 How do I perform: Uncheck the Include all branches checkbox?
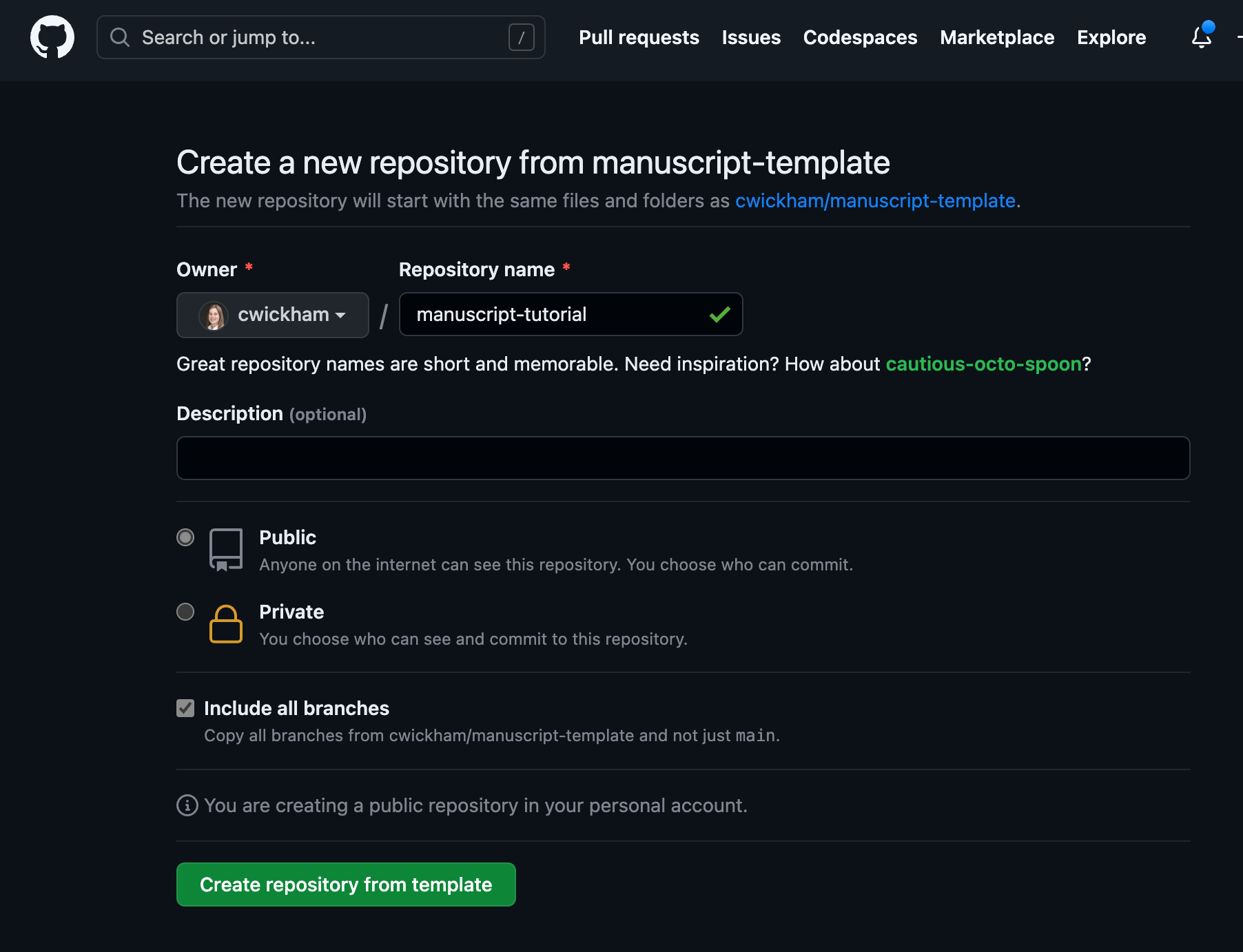point(185,707)
